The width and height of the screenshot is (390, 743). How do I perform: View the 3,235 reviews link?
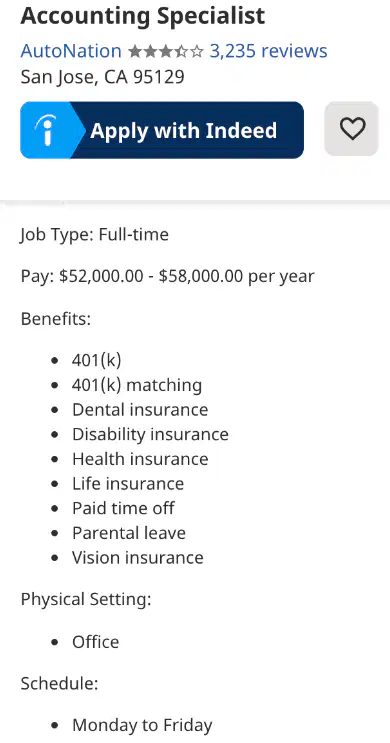tap(268, 51)
